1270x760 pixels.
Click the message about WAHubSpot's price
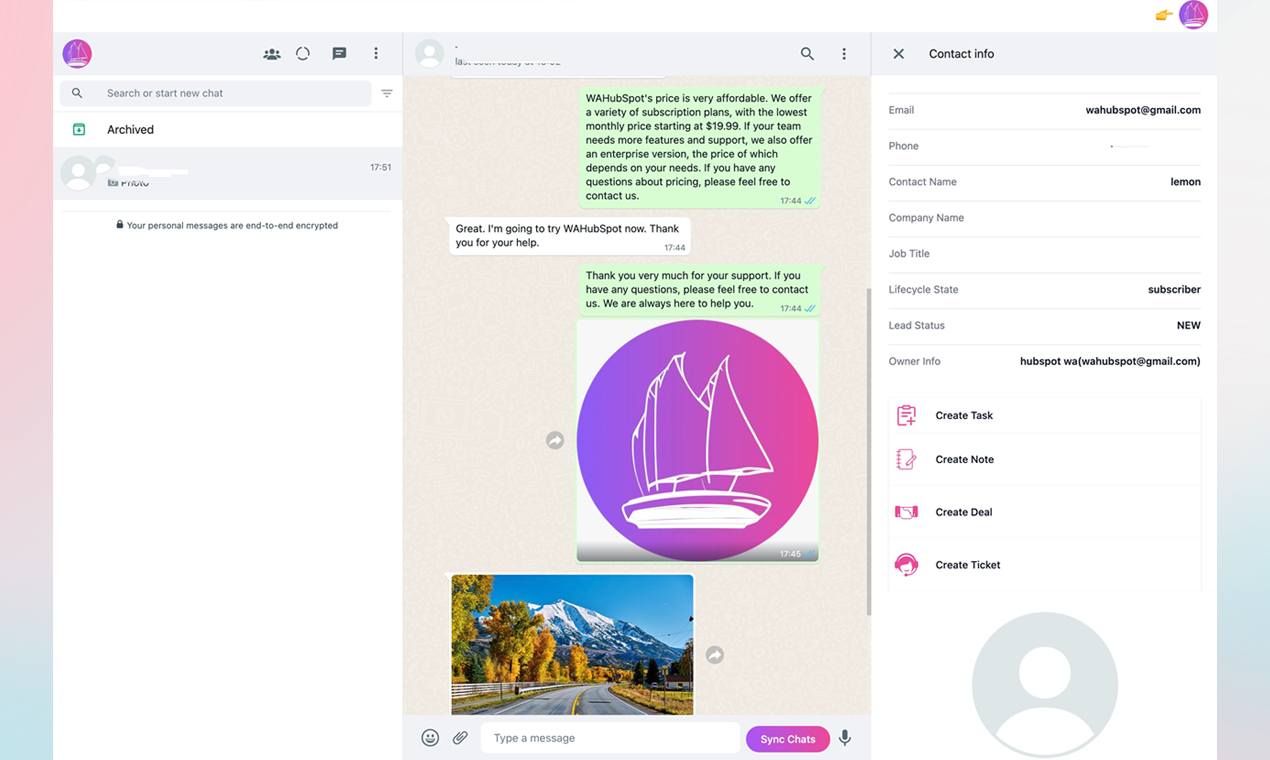[698, 147]
